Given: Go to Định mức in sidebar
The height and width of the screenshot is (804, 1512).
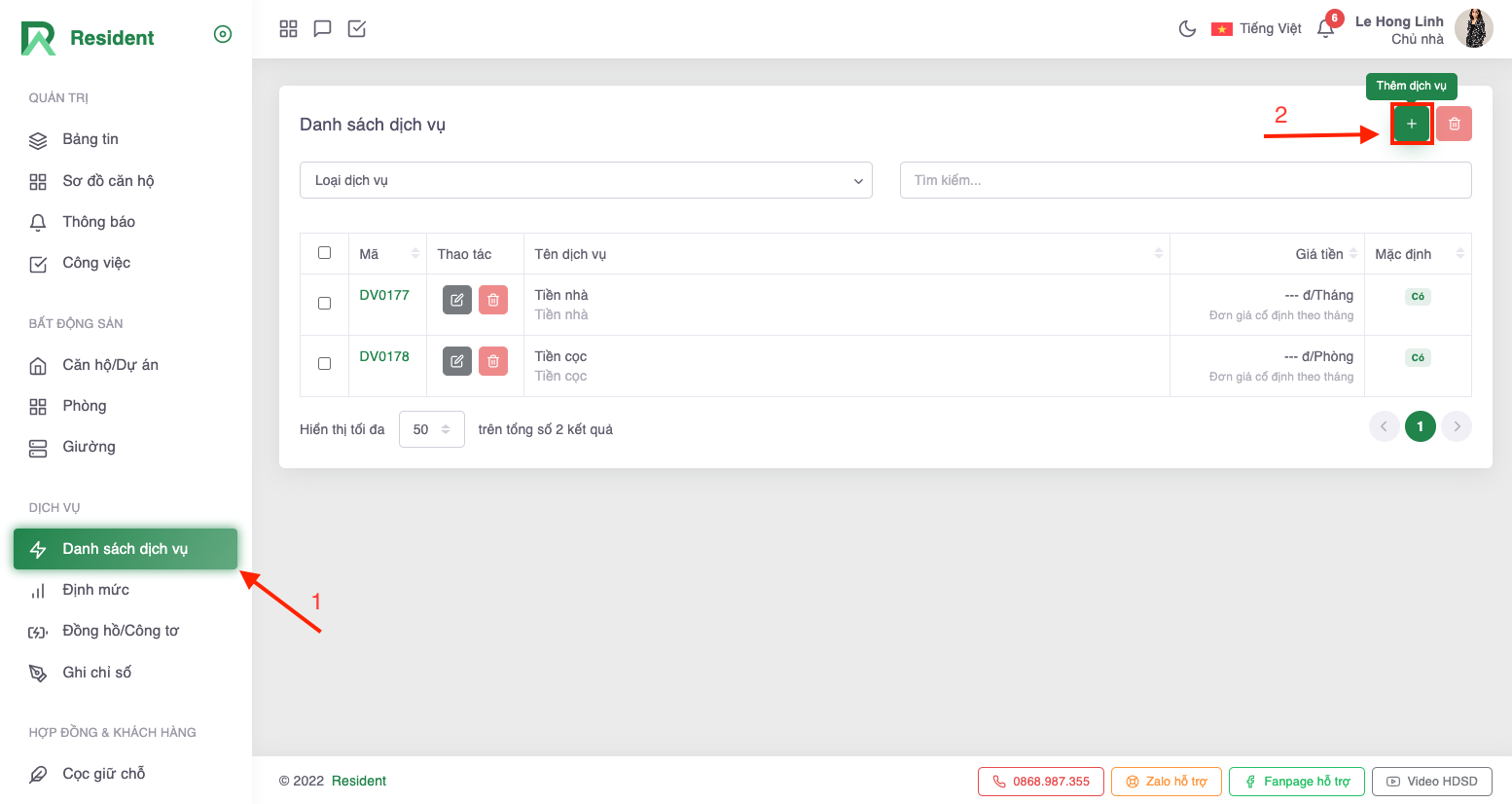Looking at the screenshot, I should 95,590.
